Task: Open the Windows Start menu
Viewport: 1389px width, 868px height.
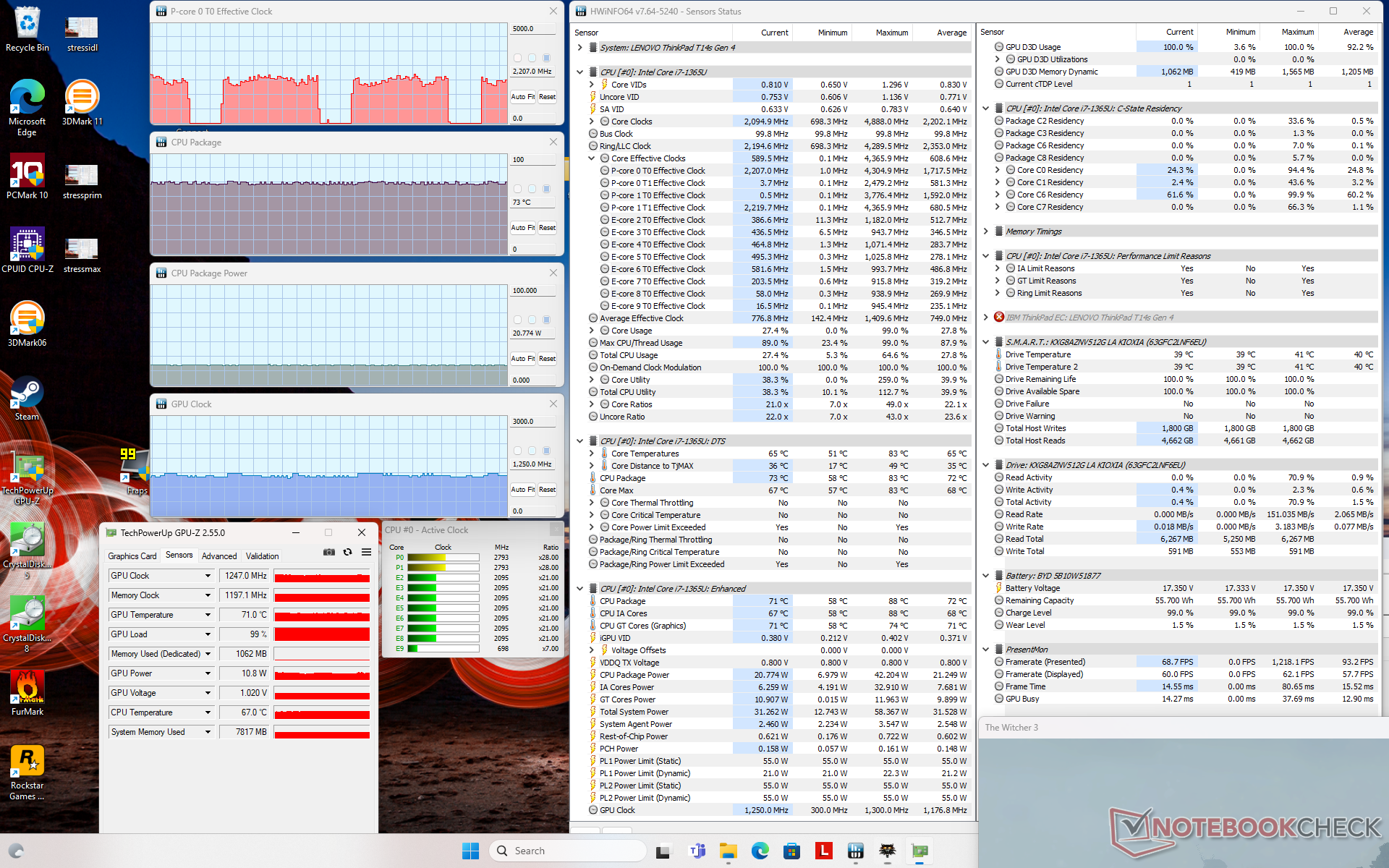Action: 470,851
